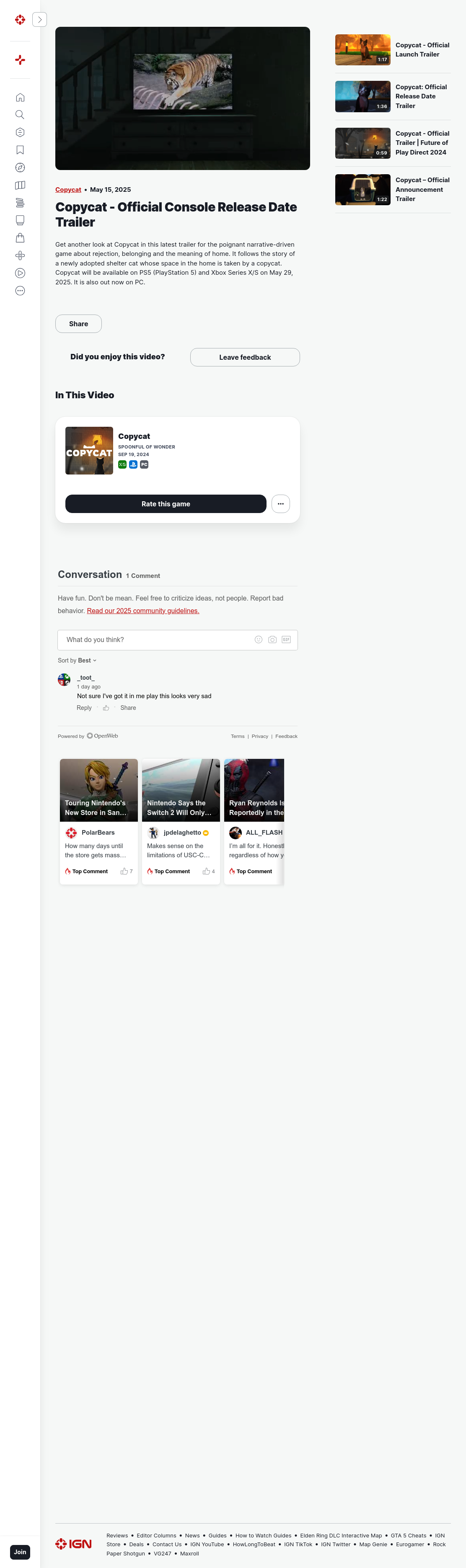Open the hexagon news icon in the sidebar
Image resolution: width=466 pixels, height=1568 pixels.
pyautogui.click(x=20, y=132)
